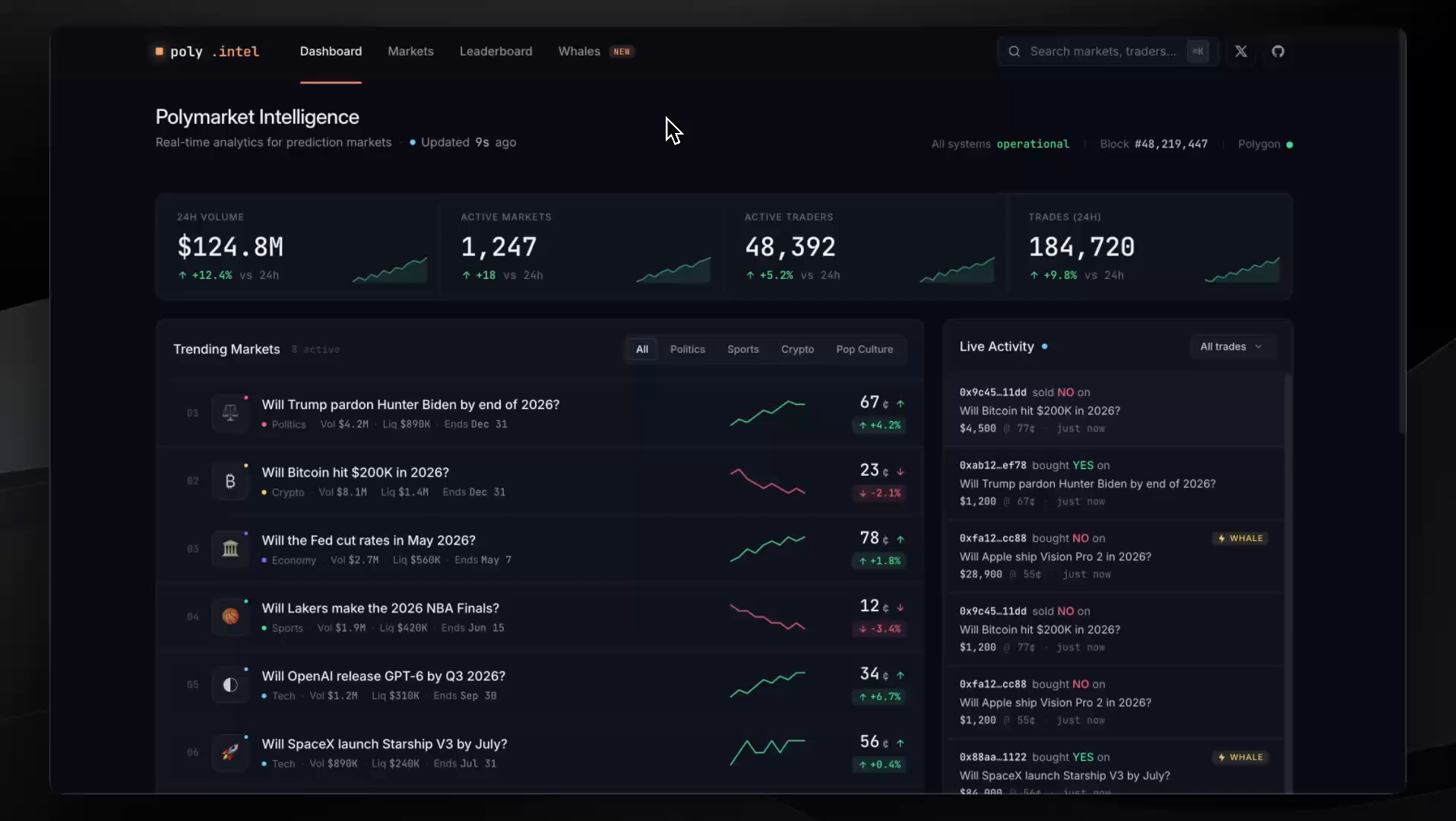Image resolution: width=1456 pixels, height=821 pixels.
Task: Click the 24H Volume sparkline chart
Action: pyautogui.click(x=390, y=270)
